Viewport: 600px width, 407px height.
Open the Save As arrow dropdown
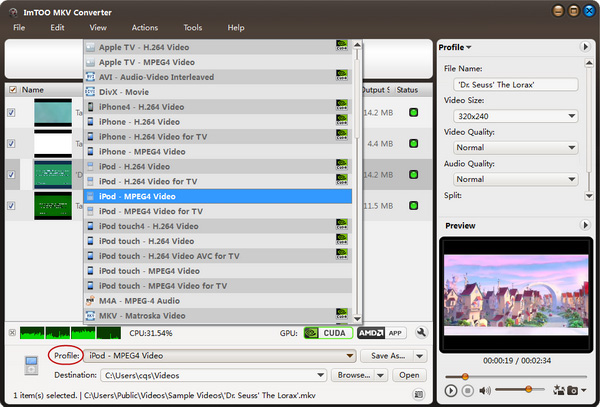pos(420,356)
